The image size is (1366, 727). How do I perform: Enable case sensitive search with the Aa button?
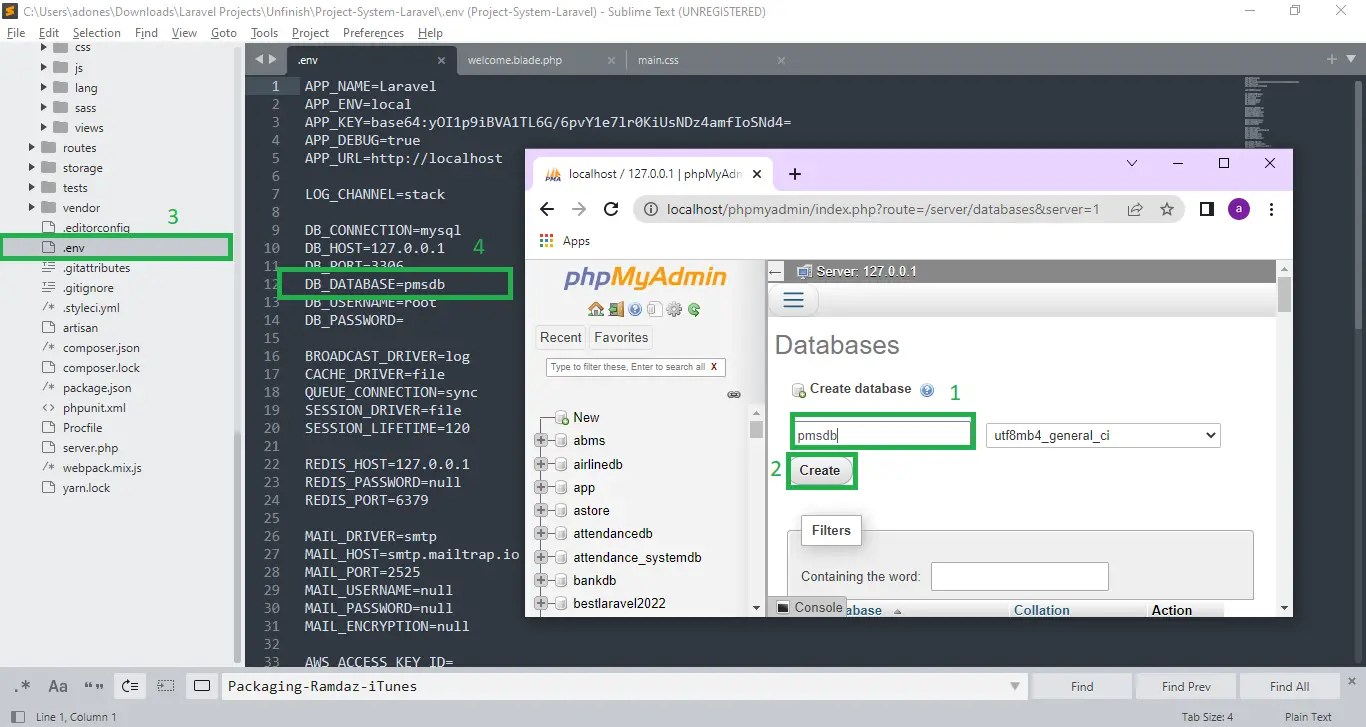click(57, 686)
